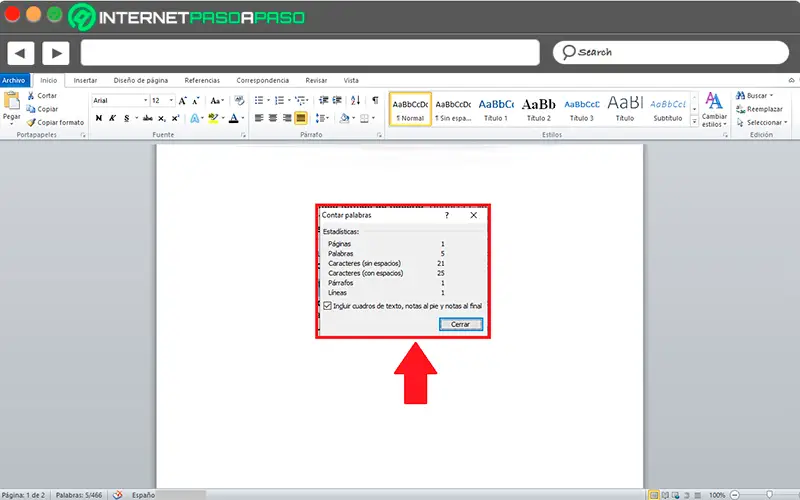800x500 pixels.
Task: Increase paragraph indent
Action: click(x=337, y=101)
